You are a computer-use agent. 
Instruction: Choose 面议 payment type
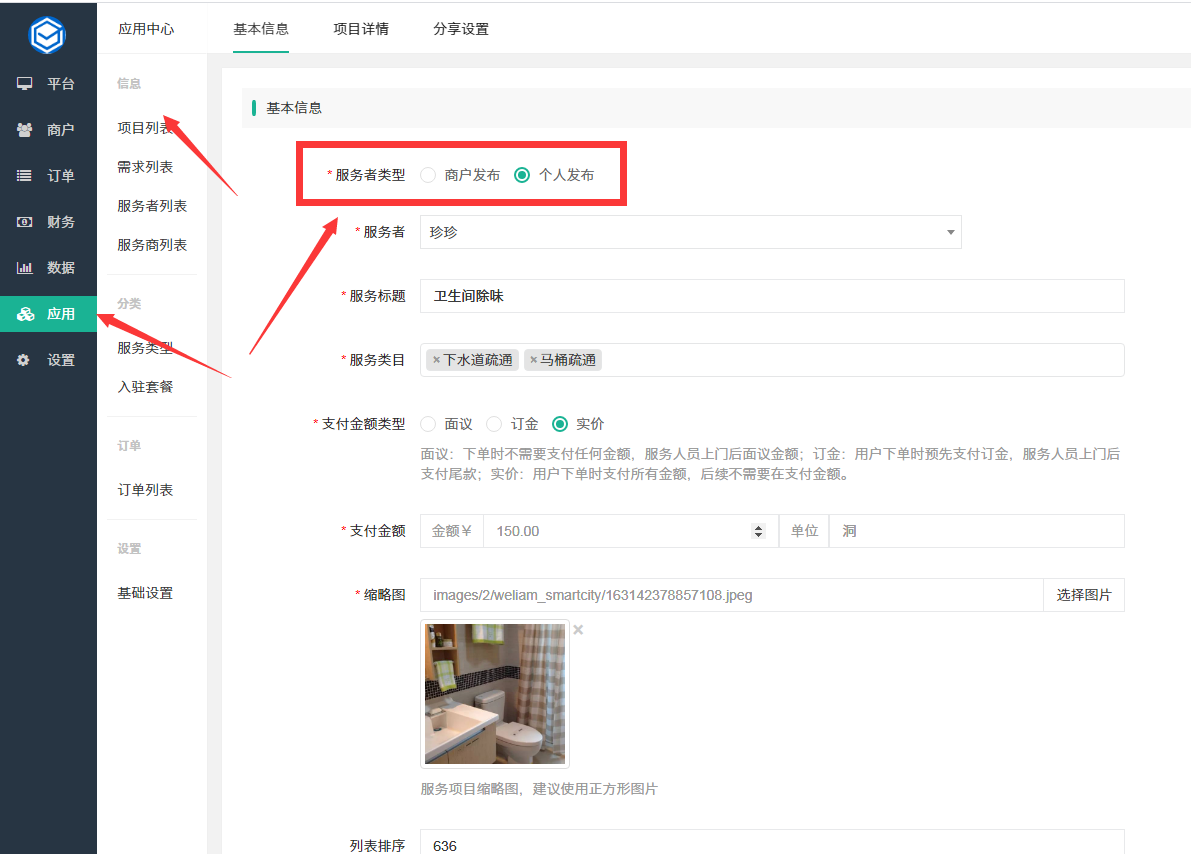pos(428,424)
